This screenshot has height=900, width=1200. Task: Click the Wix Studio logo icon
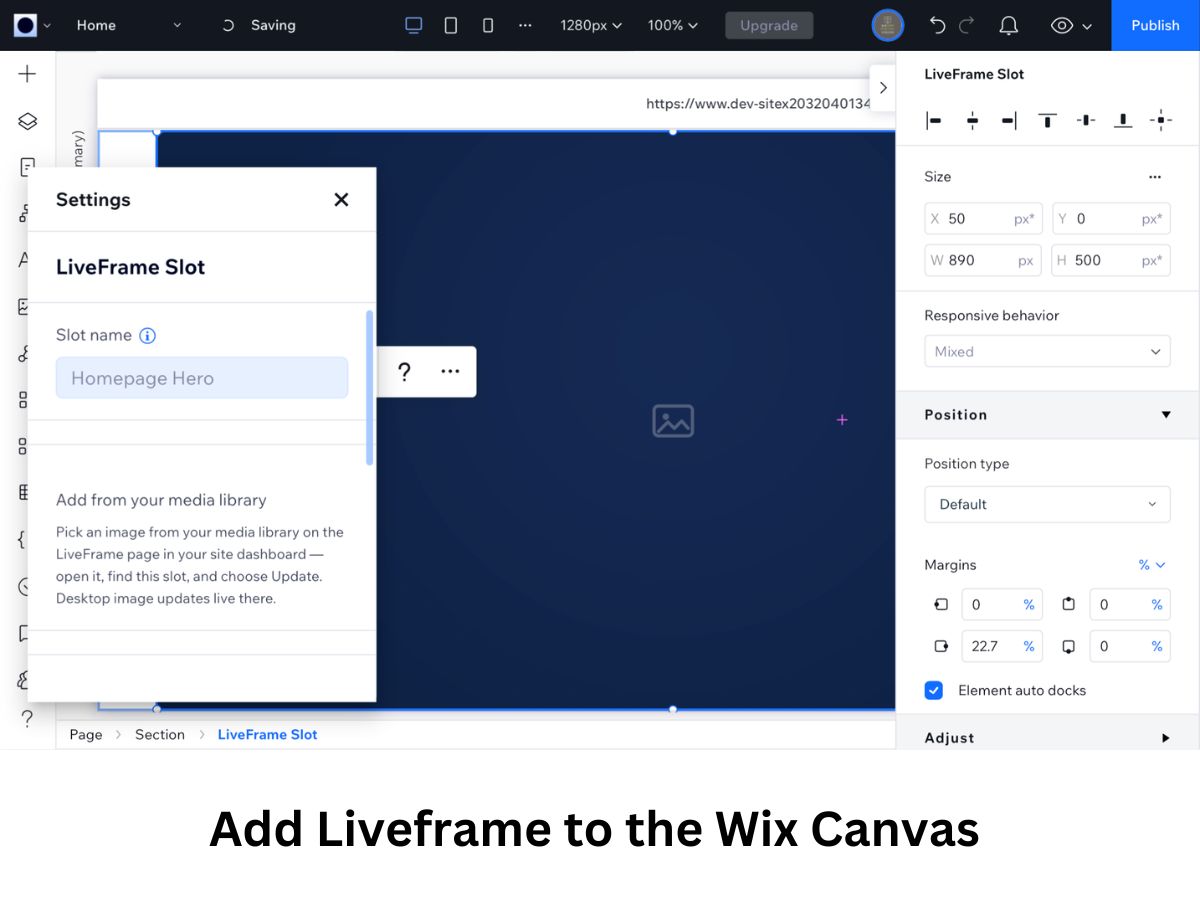click(25, 25)
